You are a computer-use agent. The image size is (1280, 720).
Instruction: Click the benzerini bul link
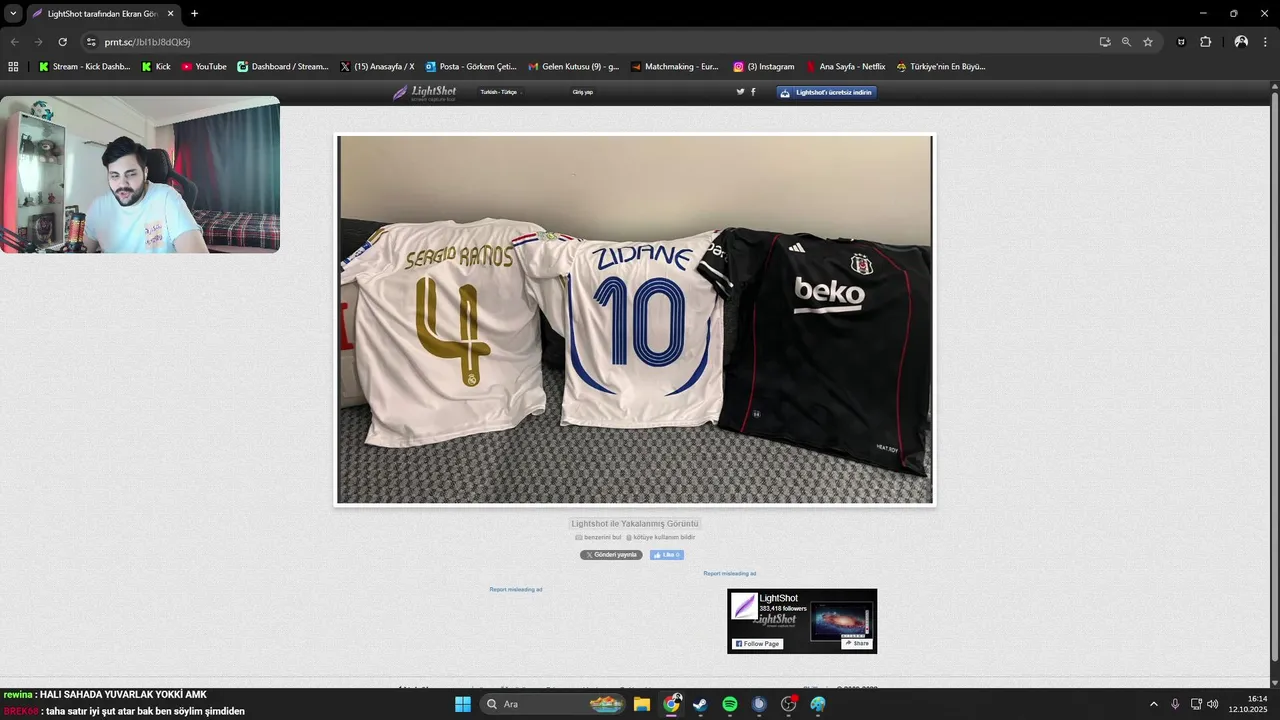click(x=598, y=537)
